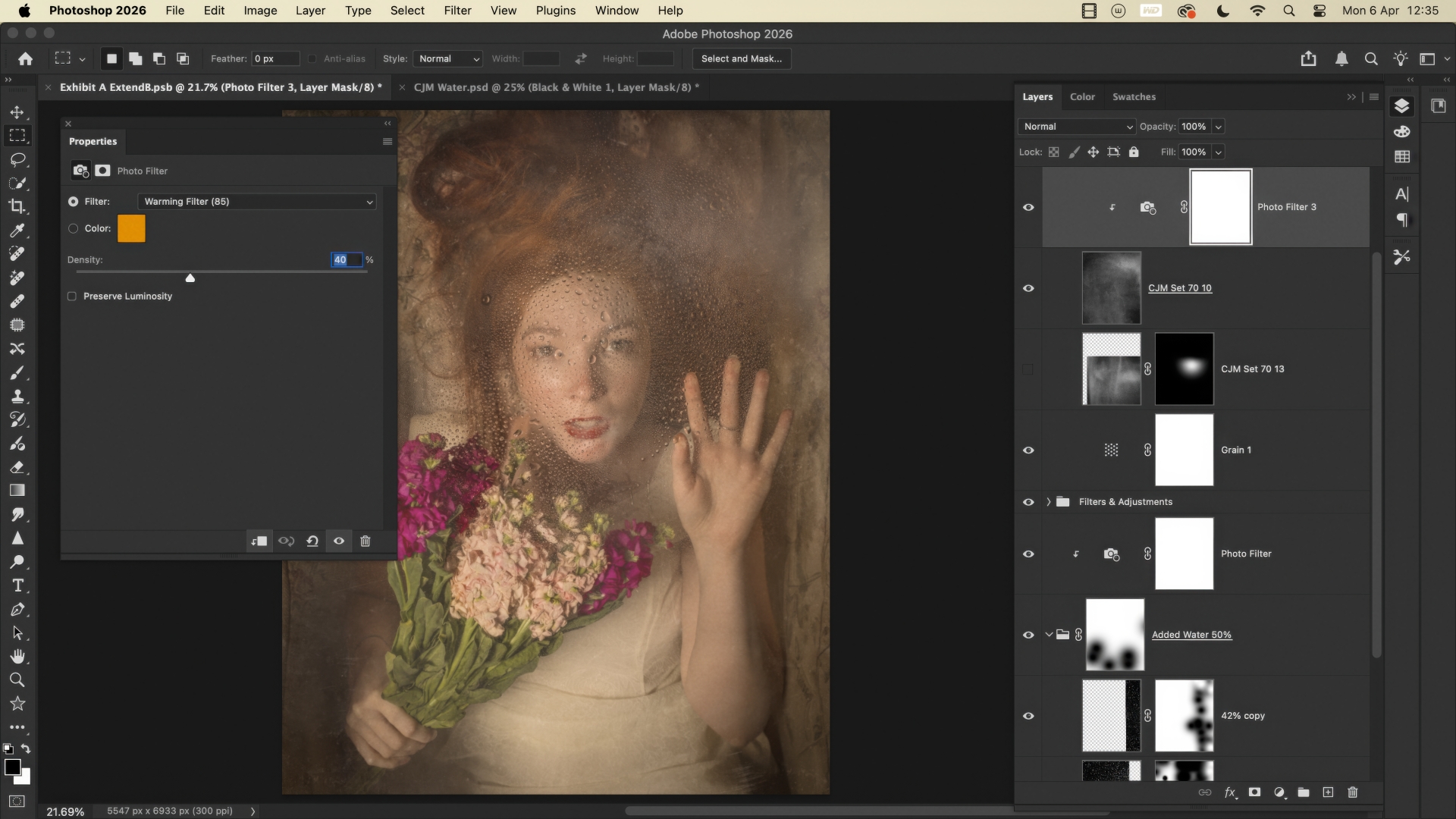This screenshot has height=819, width=1456.
Task: Delete layer using trash icon
Action: tap(1352, 792)
